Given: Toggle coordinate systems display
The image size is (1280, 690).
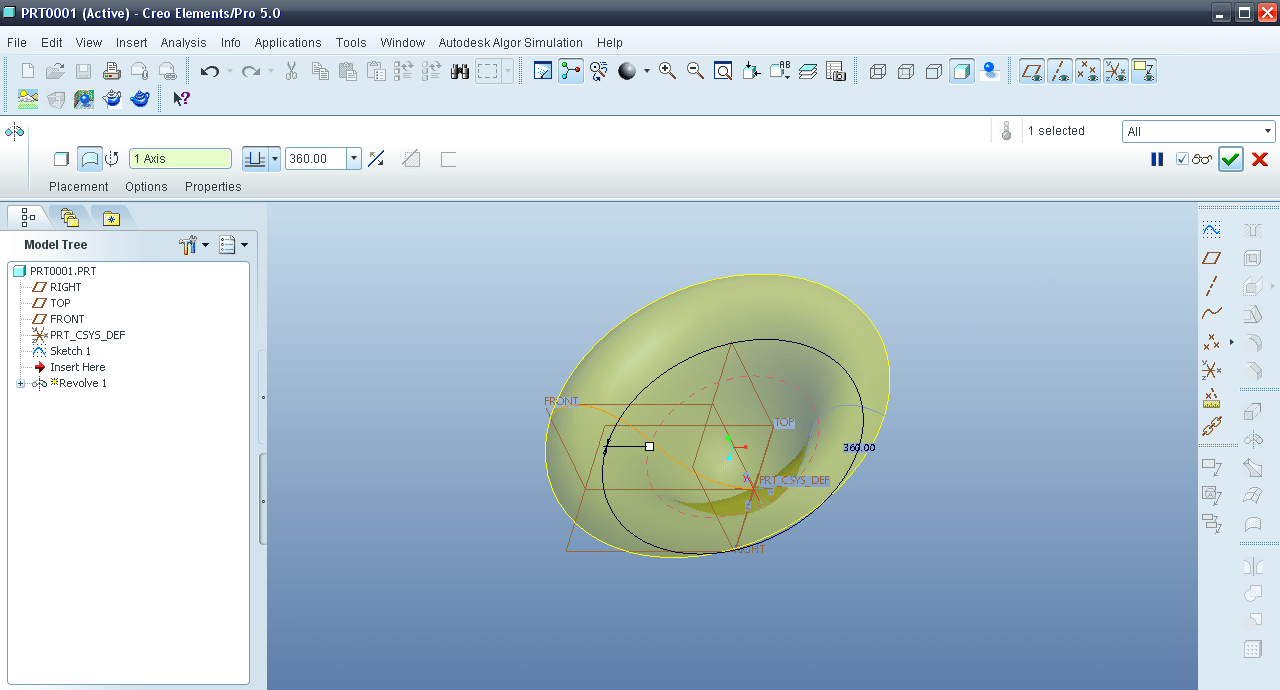Looking at the screenshot, I should [x=1116, y=71].
